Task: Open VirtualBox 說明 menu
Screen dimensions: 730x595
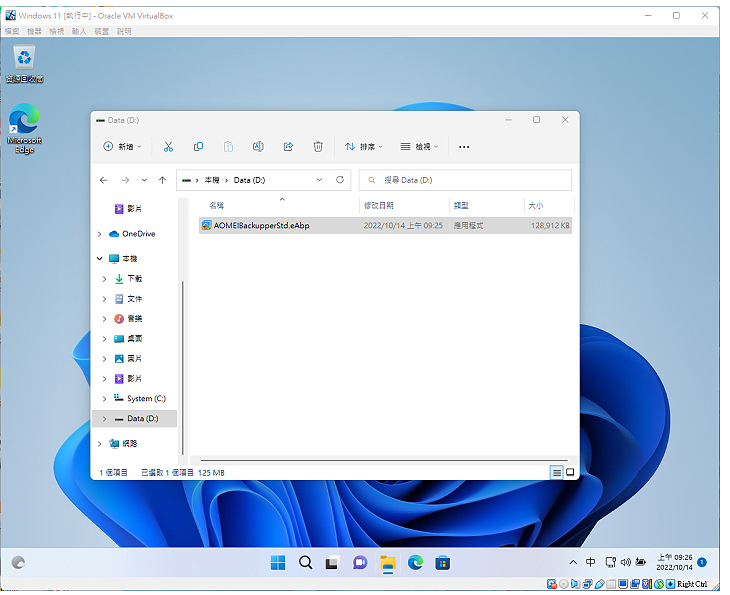Action: (x=124, y=31)
